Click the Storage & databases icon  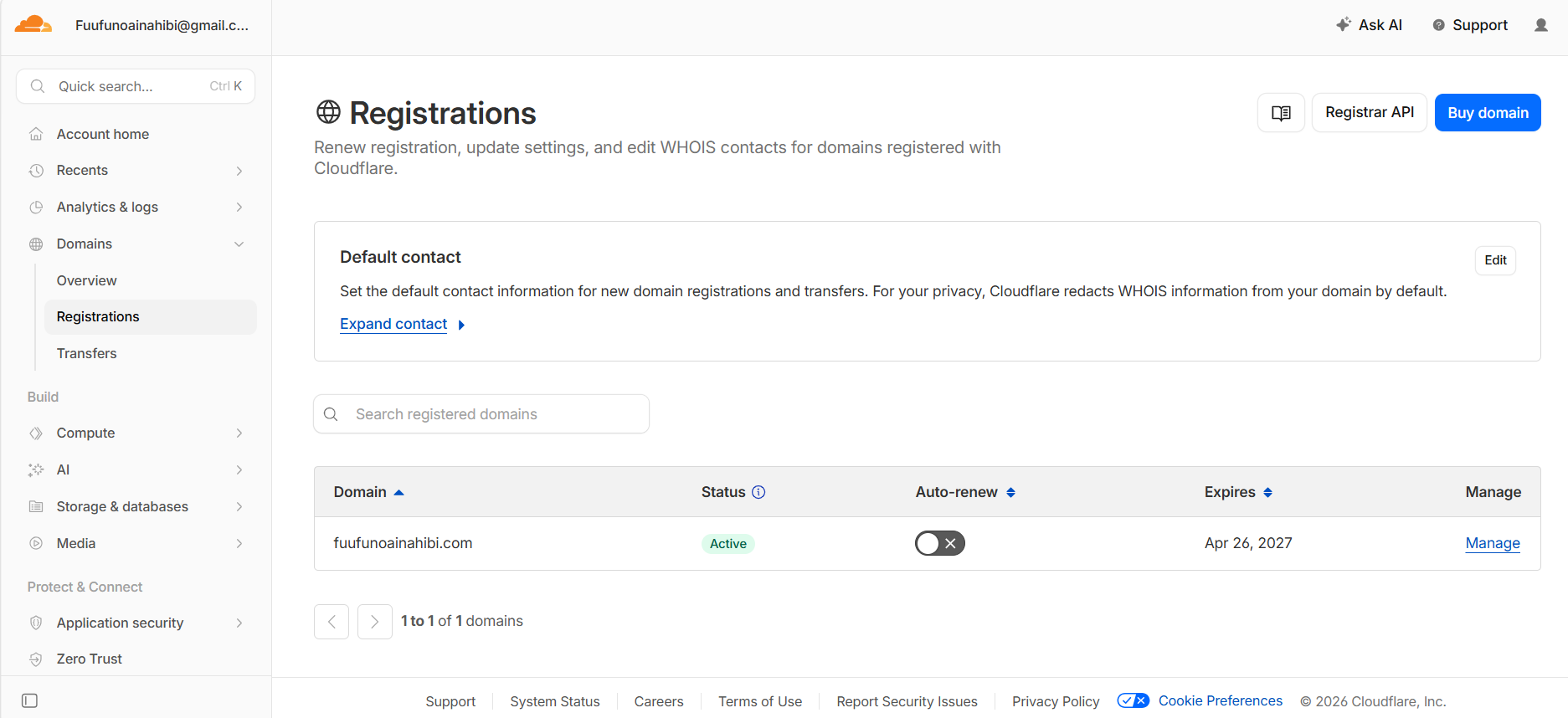pyautogui.click(x=36, y=507)
